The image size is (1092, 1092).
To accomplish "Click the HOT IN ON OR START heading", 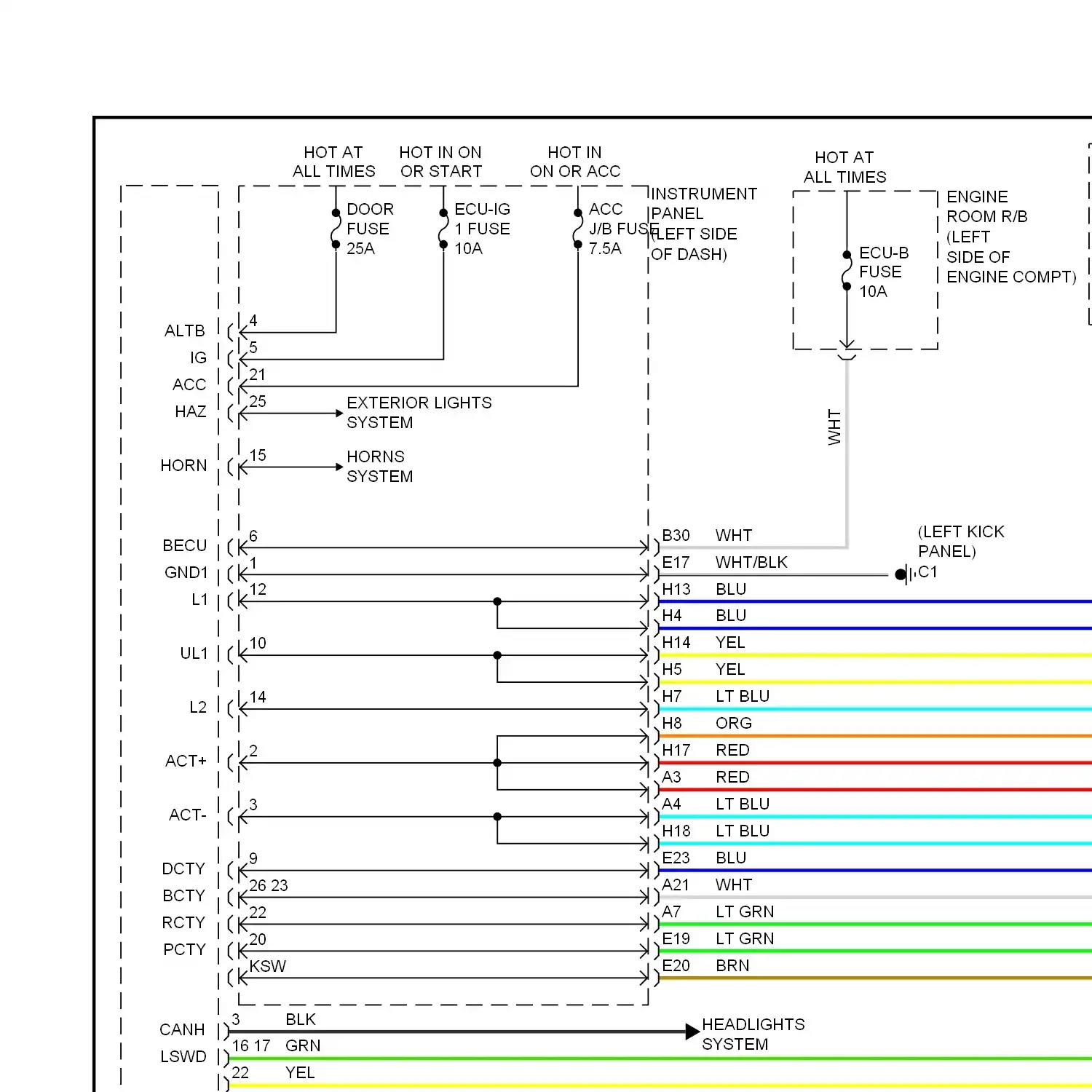I will coord(440,162).
